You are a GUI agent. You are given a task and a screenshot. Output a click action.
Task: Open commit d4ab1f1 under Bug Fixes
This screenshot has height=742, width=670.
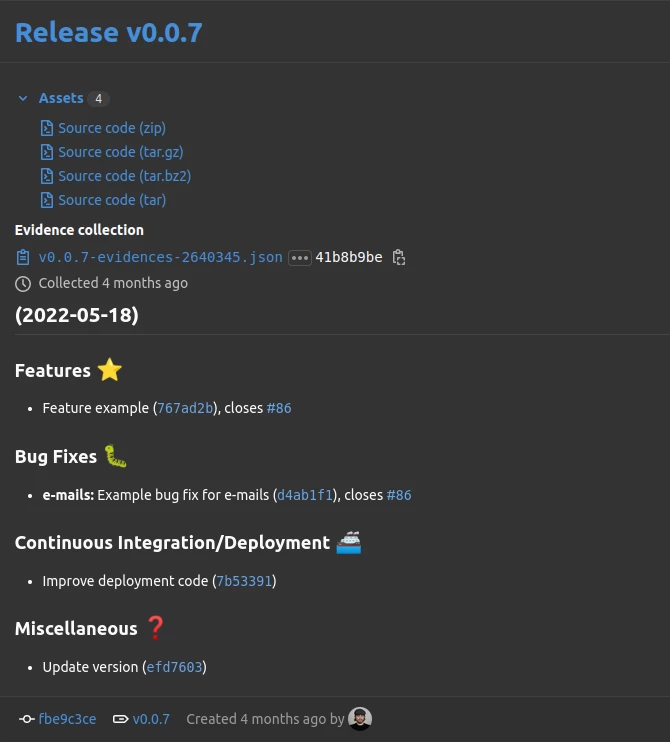pyautogui.click(x=305, y=495)
